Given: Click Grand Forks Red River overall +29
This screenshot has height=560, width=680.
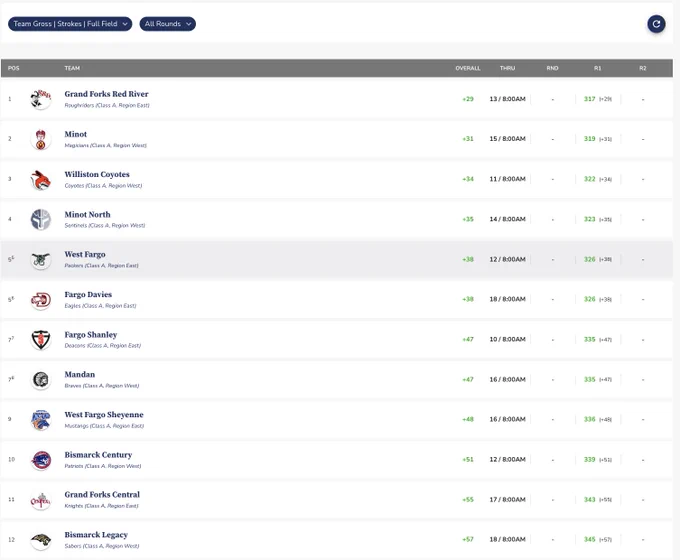Looking at the screenshot, I should 468,99.
